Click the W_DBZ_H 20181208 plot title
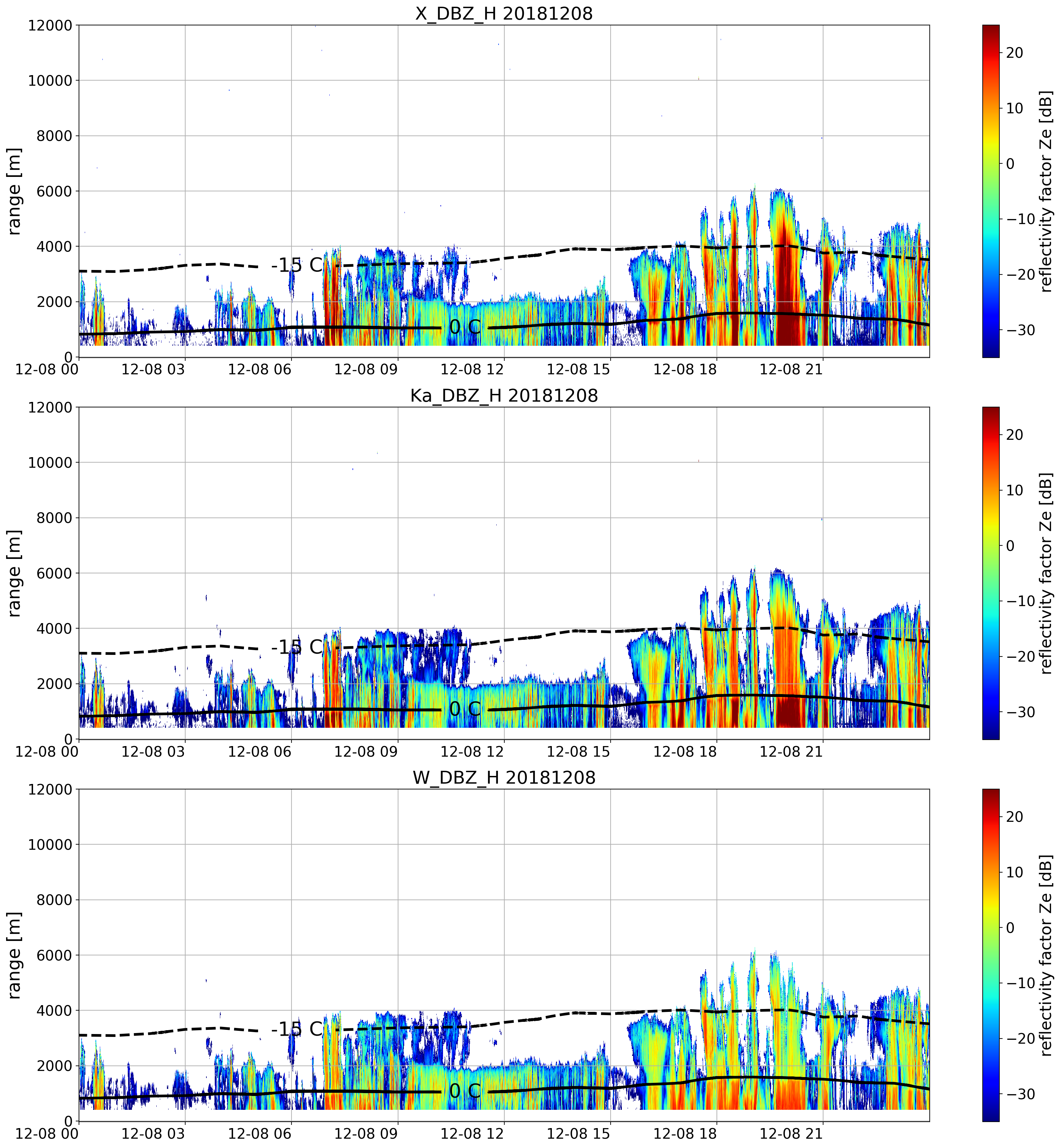 tap(503, 777)
